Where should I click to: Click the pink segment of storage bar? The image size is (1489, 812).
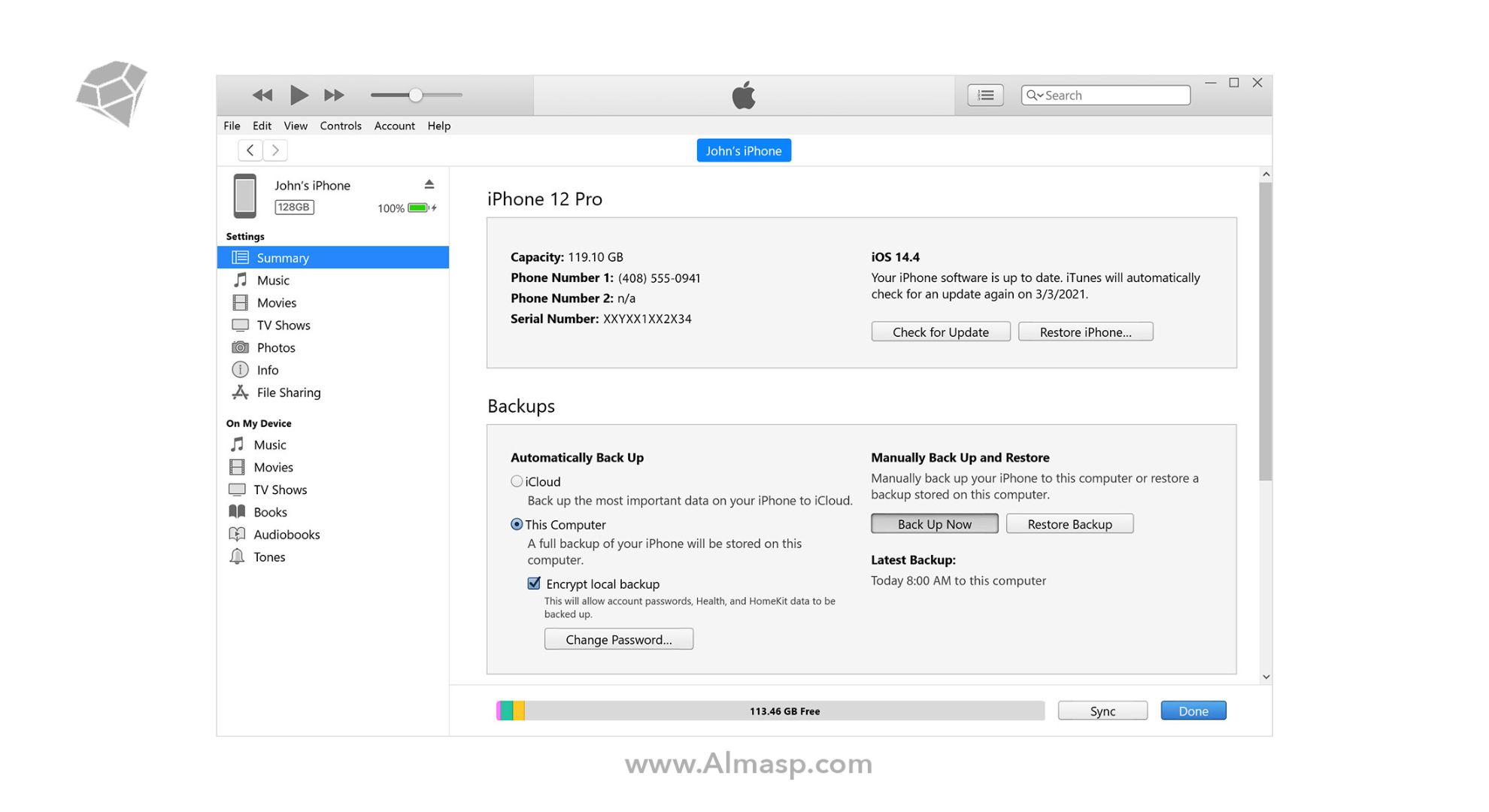tap(499, 710)
